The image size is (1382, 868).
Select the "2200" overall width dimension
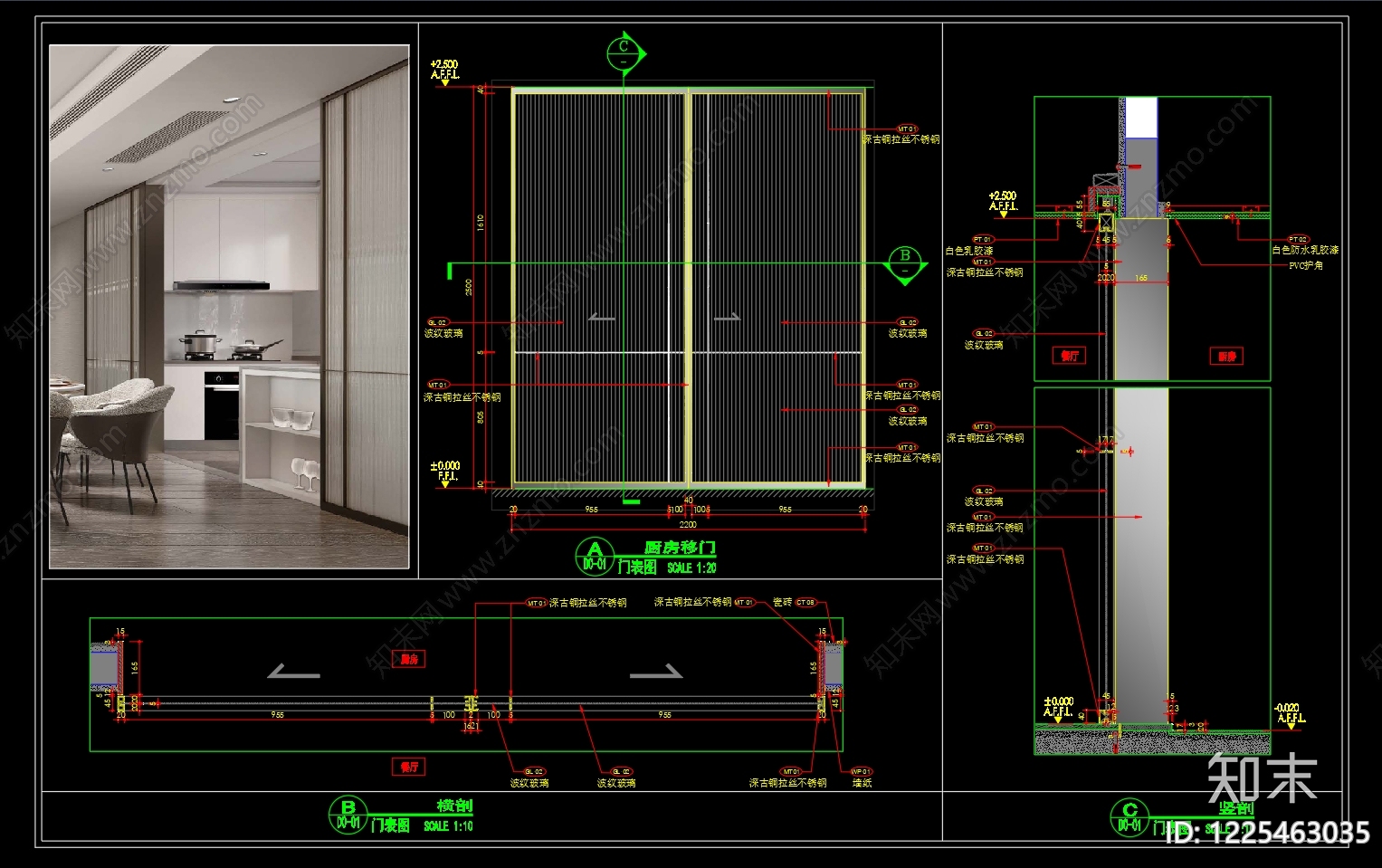pos(688,524)
